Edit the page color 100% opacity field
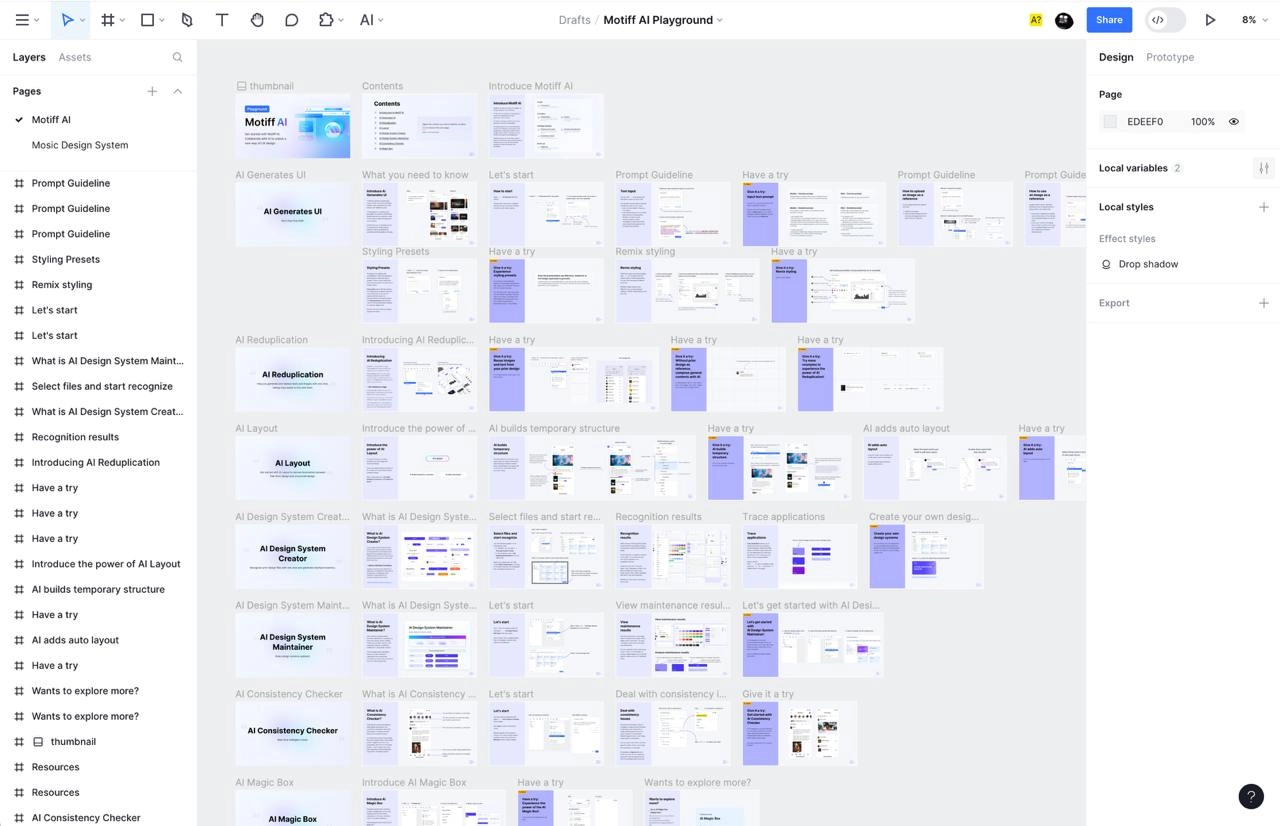1280x826 pixels. 1203,122
